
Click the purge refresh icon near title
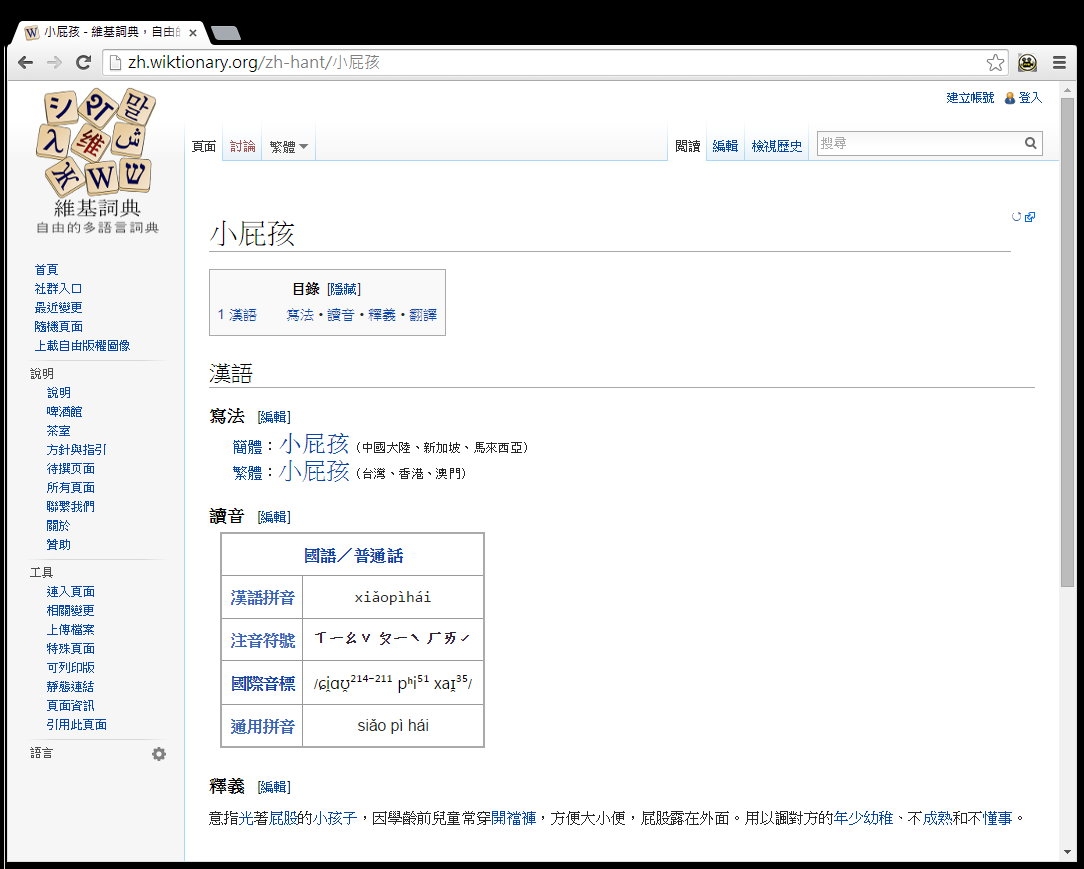click(1016, 216)
